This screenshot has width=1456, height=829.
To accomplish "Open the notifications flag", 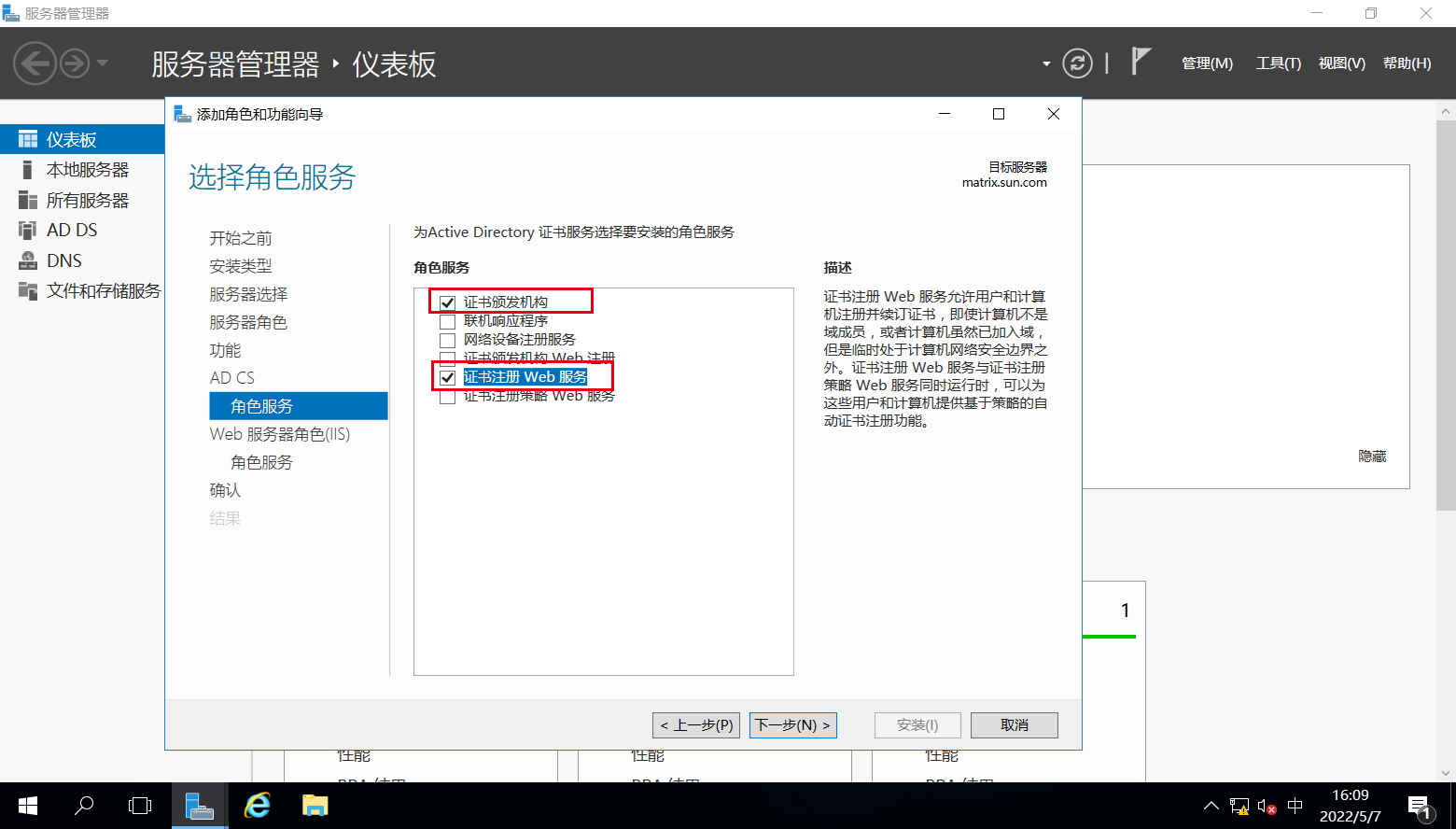I will tap(1141, 62).
